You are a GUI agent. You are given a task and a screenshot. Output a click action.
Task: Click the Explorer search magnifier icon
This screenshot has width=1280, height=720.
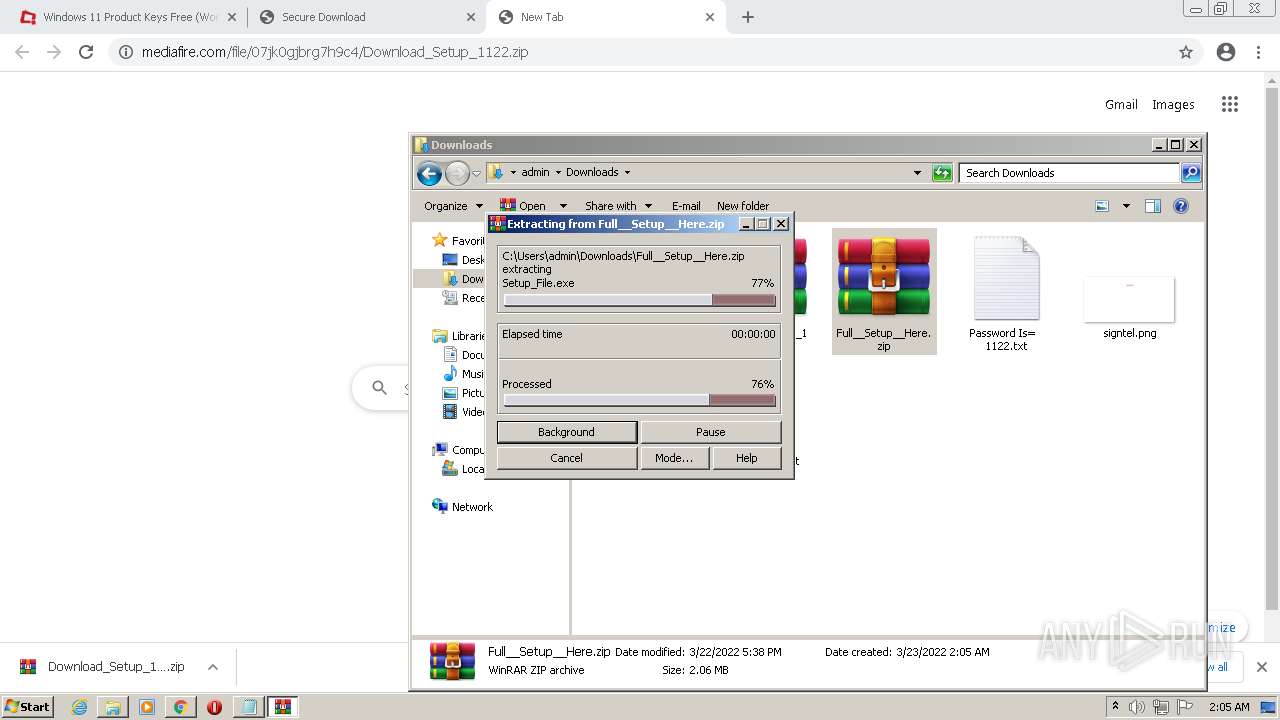point(1191,173)
